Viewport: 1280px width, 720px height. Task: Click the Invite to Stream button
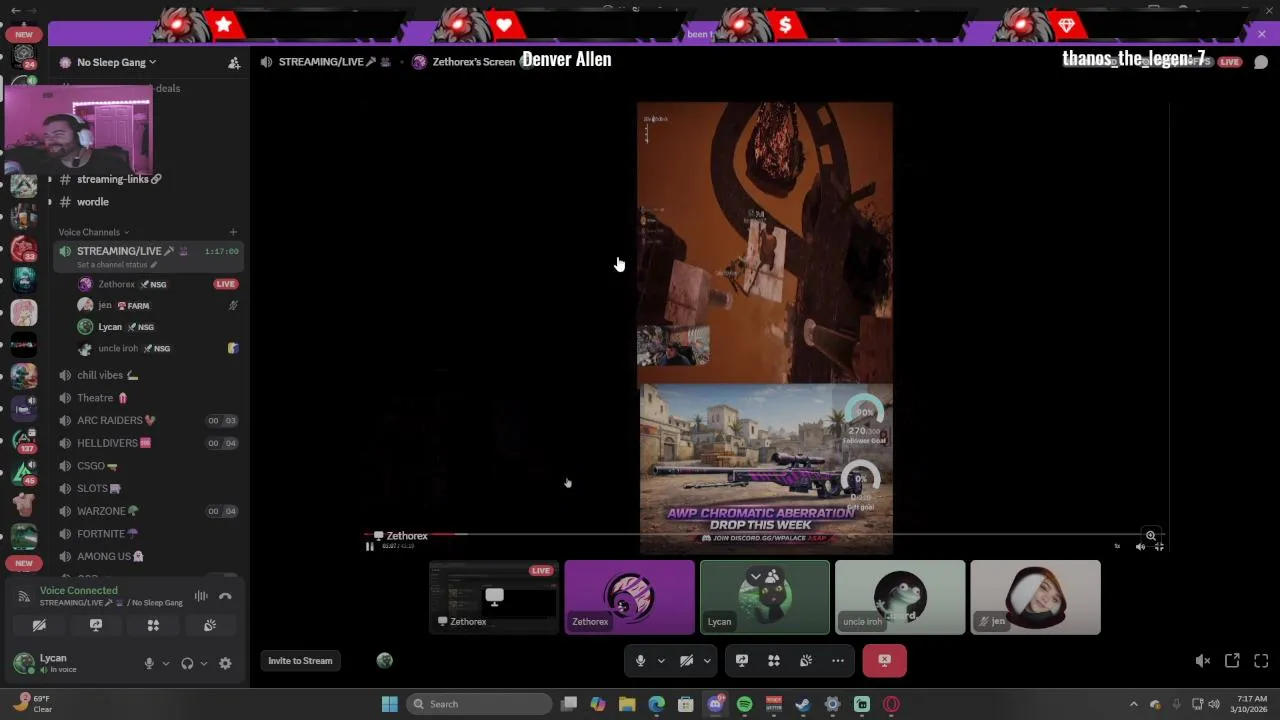click(300, 661)
